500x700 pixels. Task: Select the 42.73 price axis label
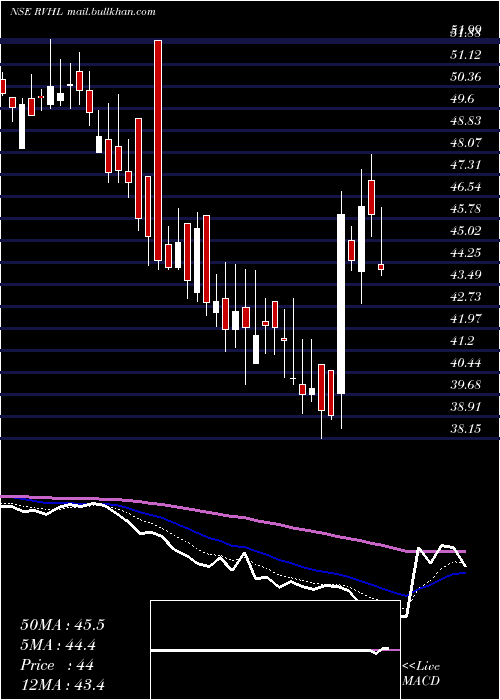466,296
